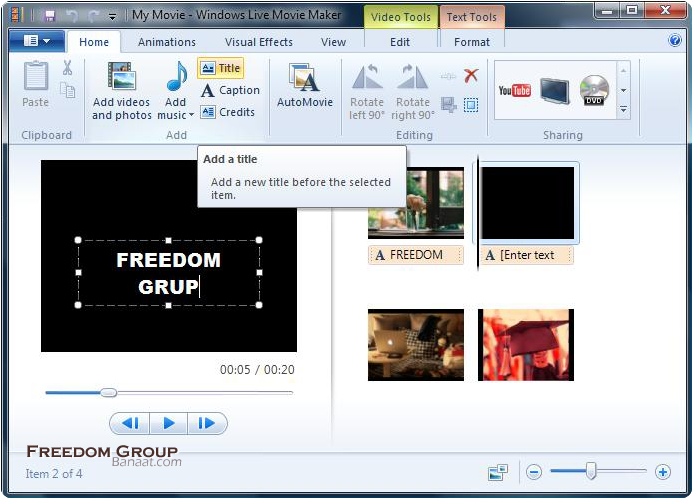This screenshot has width=696, height=502.
Task: Zoom time scale in plus button
Action: click(663, 472)
